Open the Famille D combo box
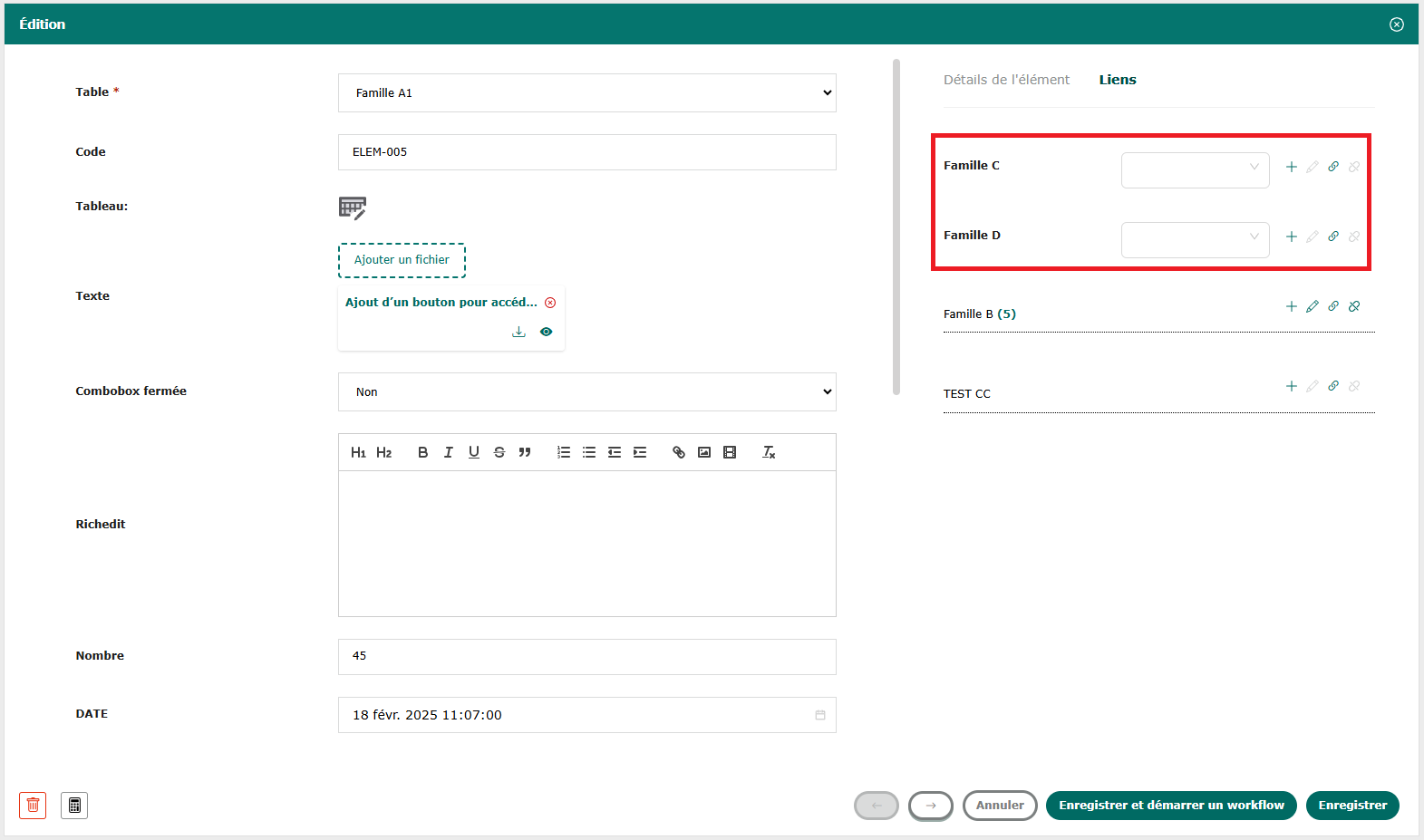 (1195, 239)
